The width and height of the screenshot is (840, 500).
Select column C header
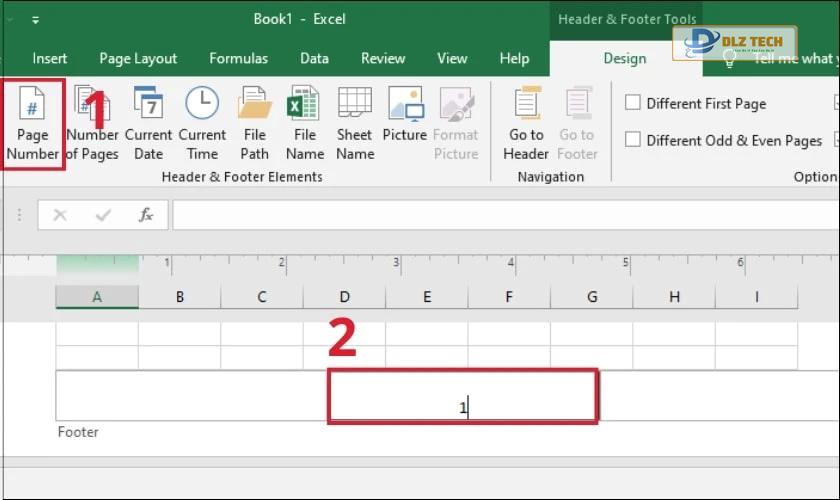click(x=262, y=297)
